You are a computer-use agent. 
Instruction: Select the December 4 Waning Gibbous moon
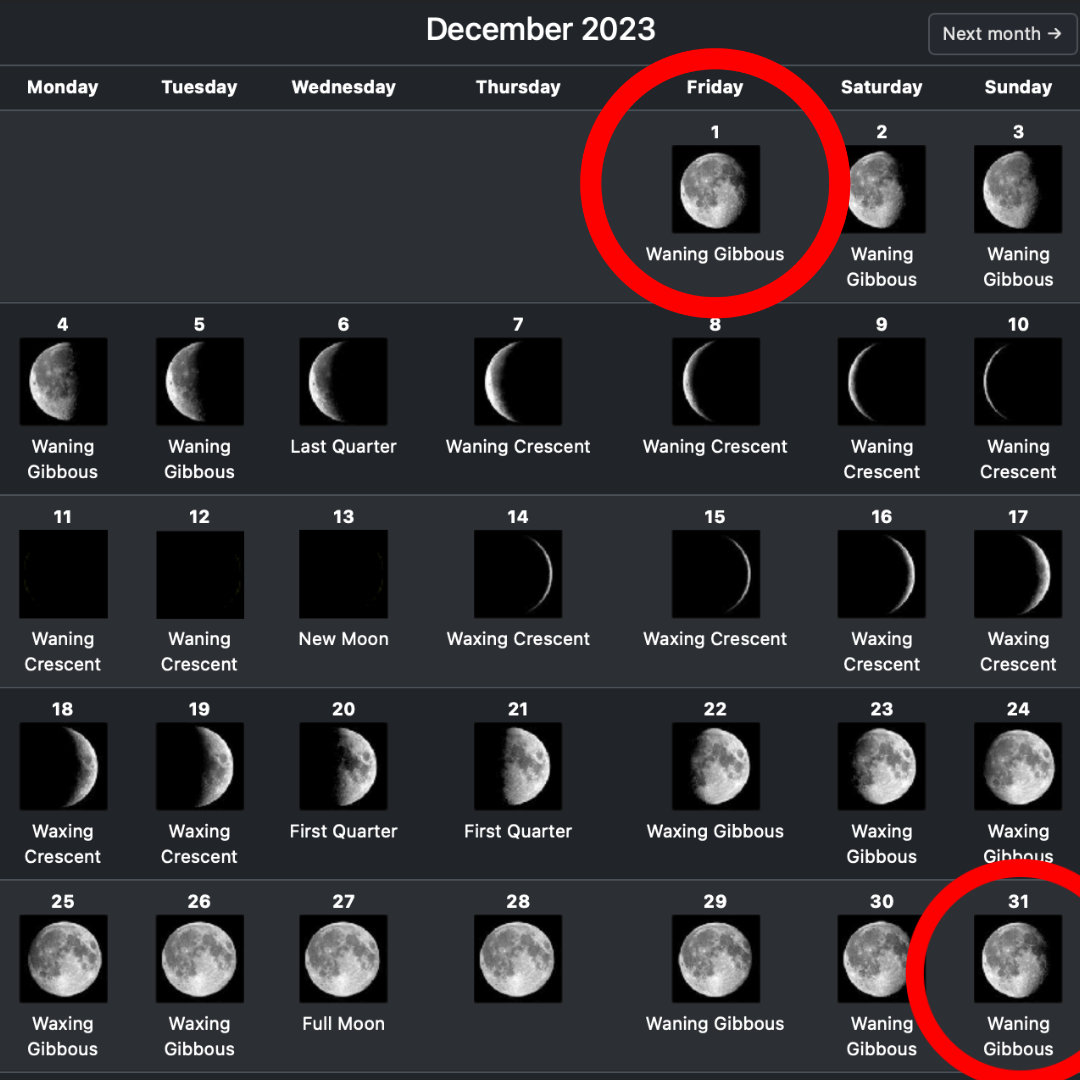coord(63,382)
